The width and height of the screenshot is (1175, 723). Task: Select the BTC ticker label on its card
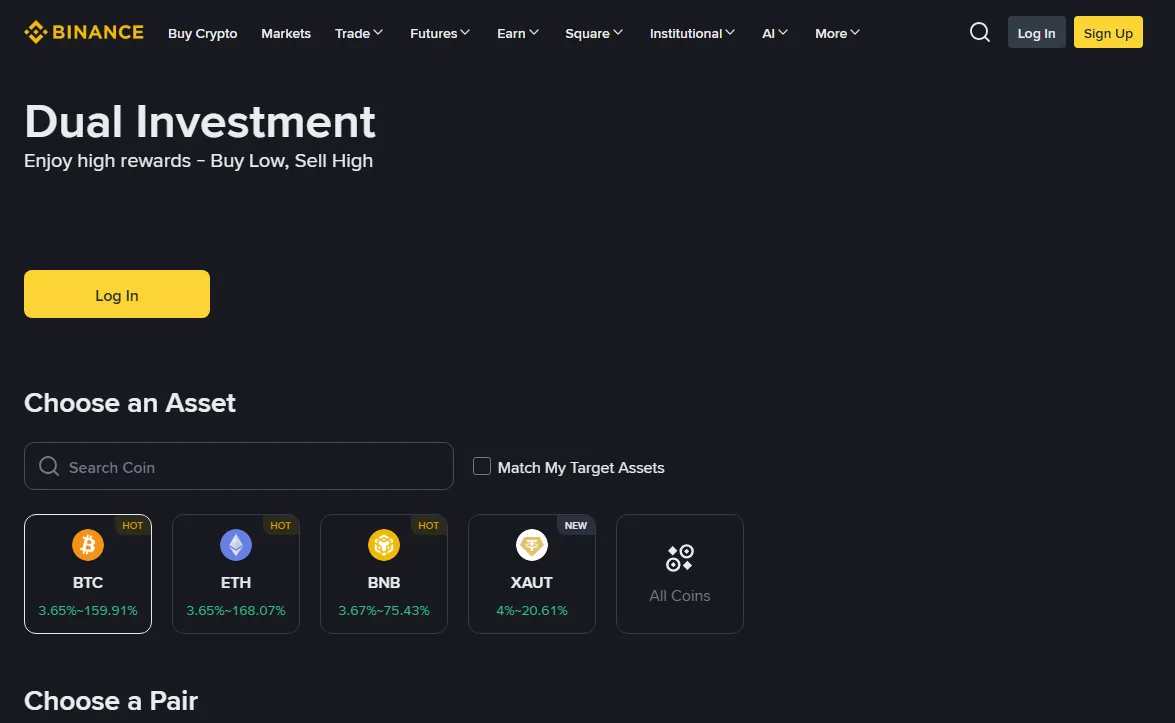point(88,582)
